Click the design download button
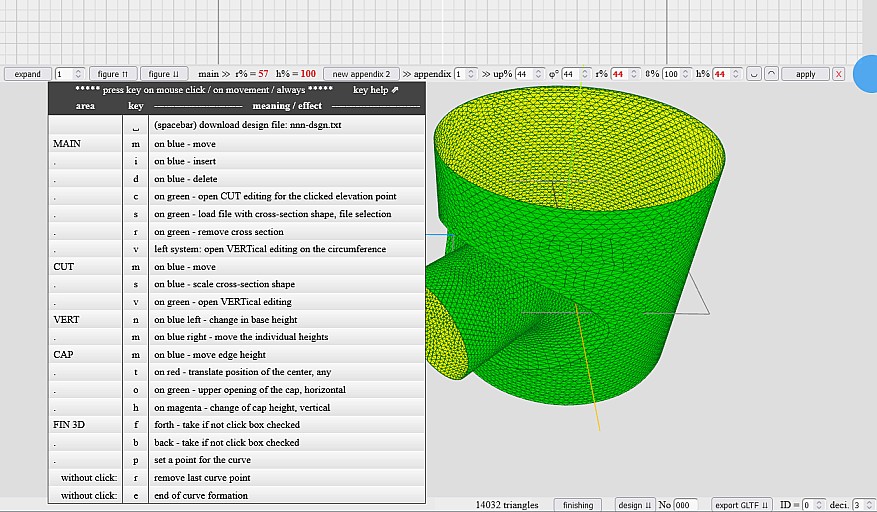Viewport: 877px width, 512px height. coord(634,505)
